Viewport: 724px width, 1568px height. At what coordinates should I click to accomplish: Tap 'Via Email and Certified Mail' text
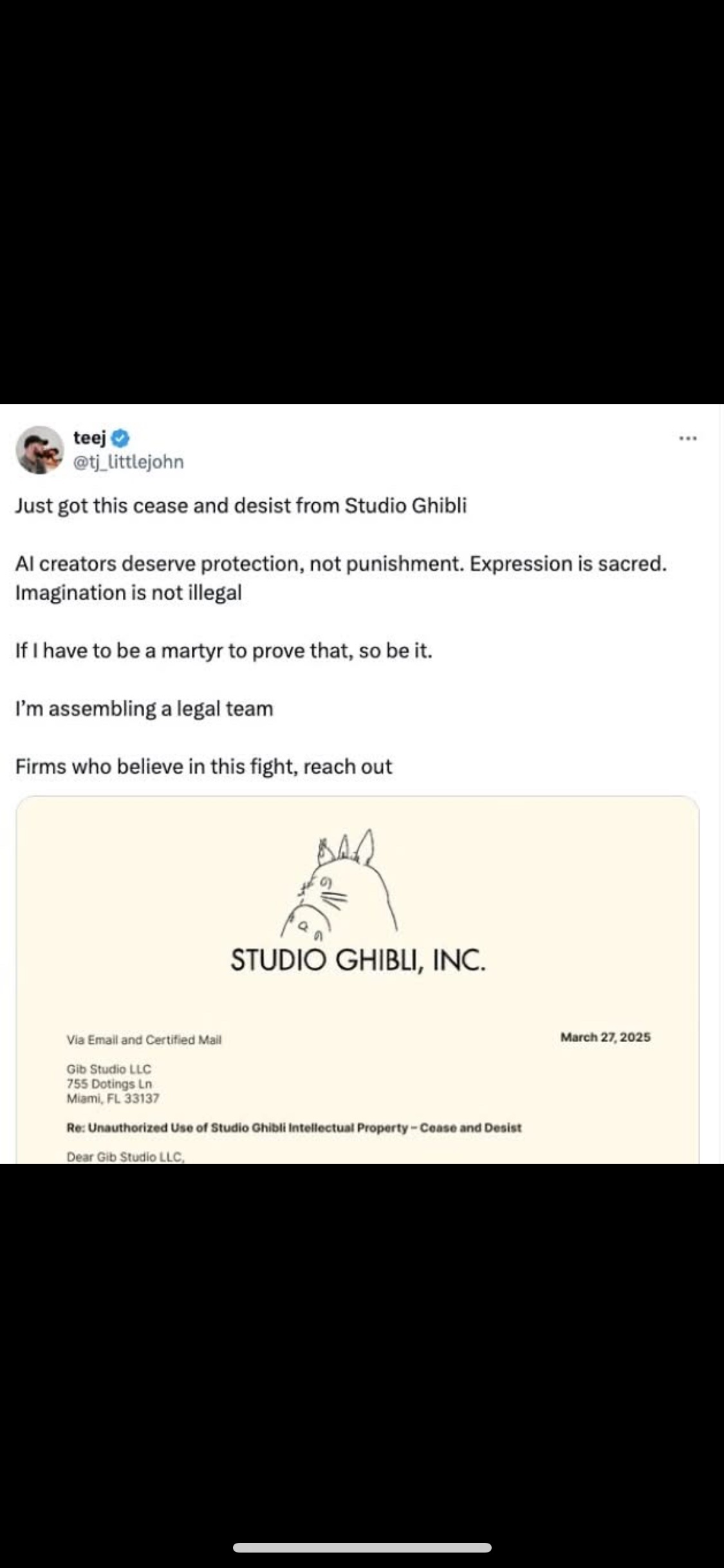coord(144,1040)
